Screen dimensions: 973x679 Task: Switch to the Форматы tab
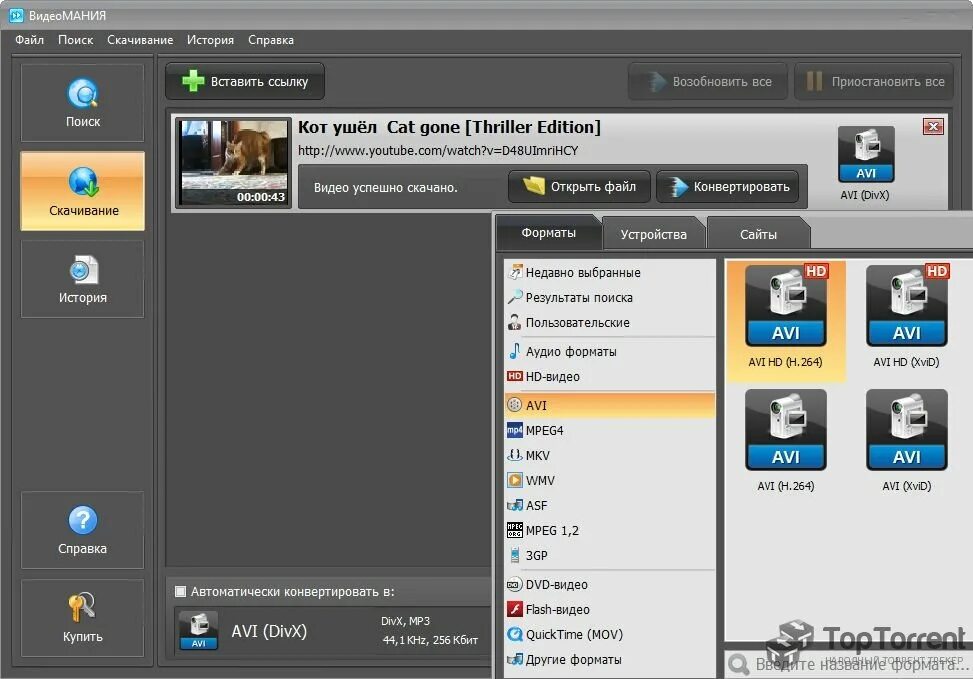(x=549, y=233)
